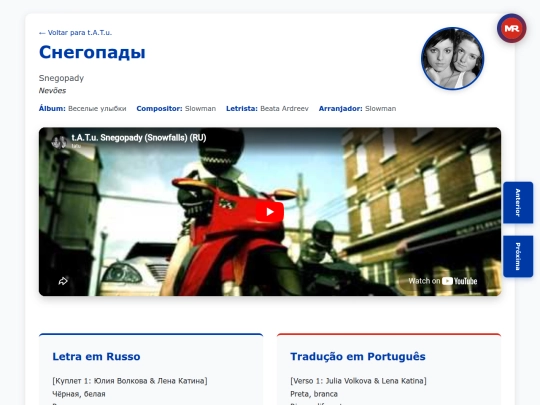Click the Snegopady transliteration text
Image resolution: width=540 pixels, height=405 pixels.
coord(61,78)
